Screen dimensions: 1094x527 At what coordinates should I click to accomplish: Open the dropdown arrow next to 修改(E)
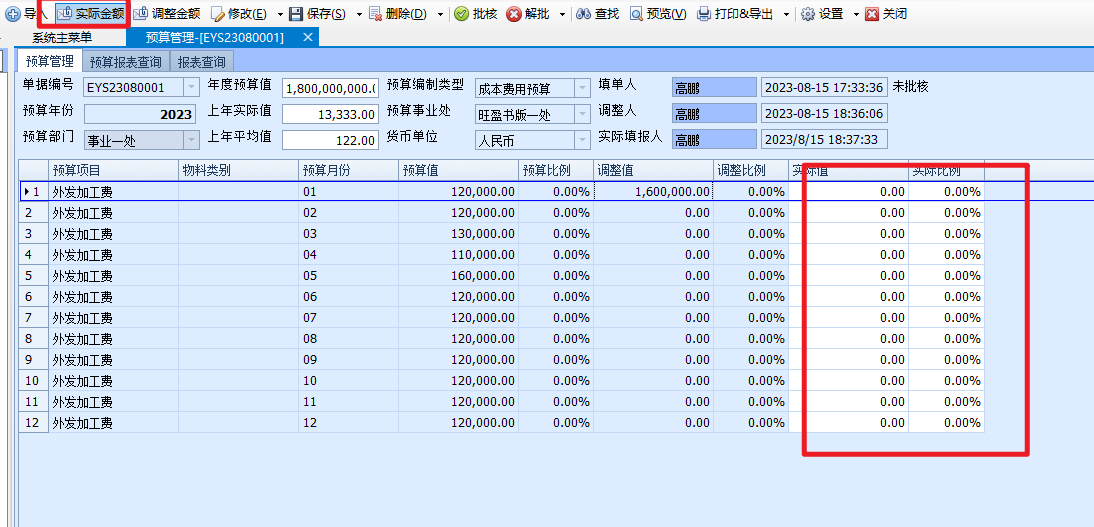280,14
